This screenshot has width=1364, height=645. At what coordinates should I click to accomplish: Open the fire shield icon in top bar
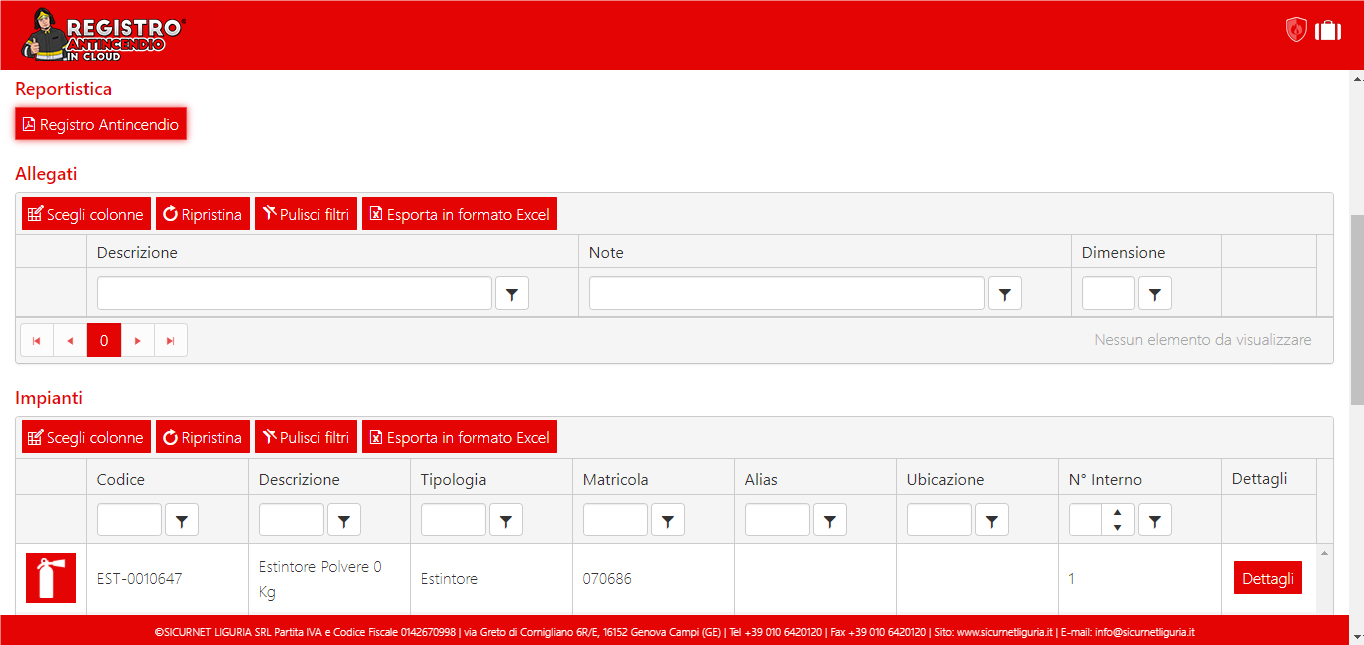(x=1295, y=30)
